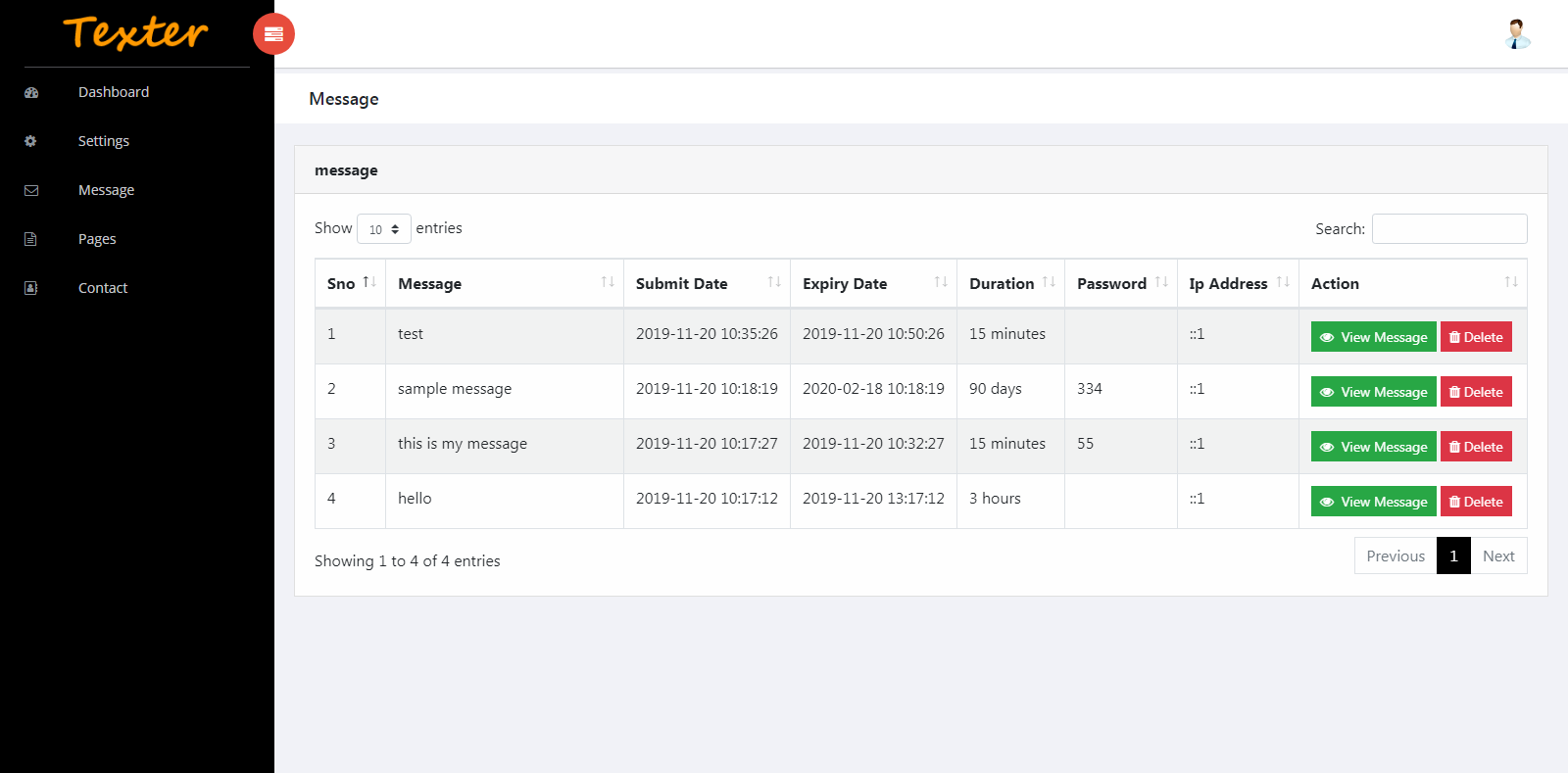Focus the Search input field
The height and width of the screenshot is (773, 1568).
click(1448, 228)
